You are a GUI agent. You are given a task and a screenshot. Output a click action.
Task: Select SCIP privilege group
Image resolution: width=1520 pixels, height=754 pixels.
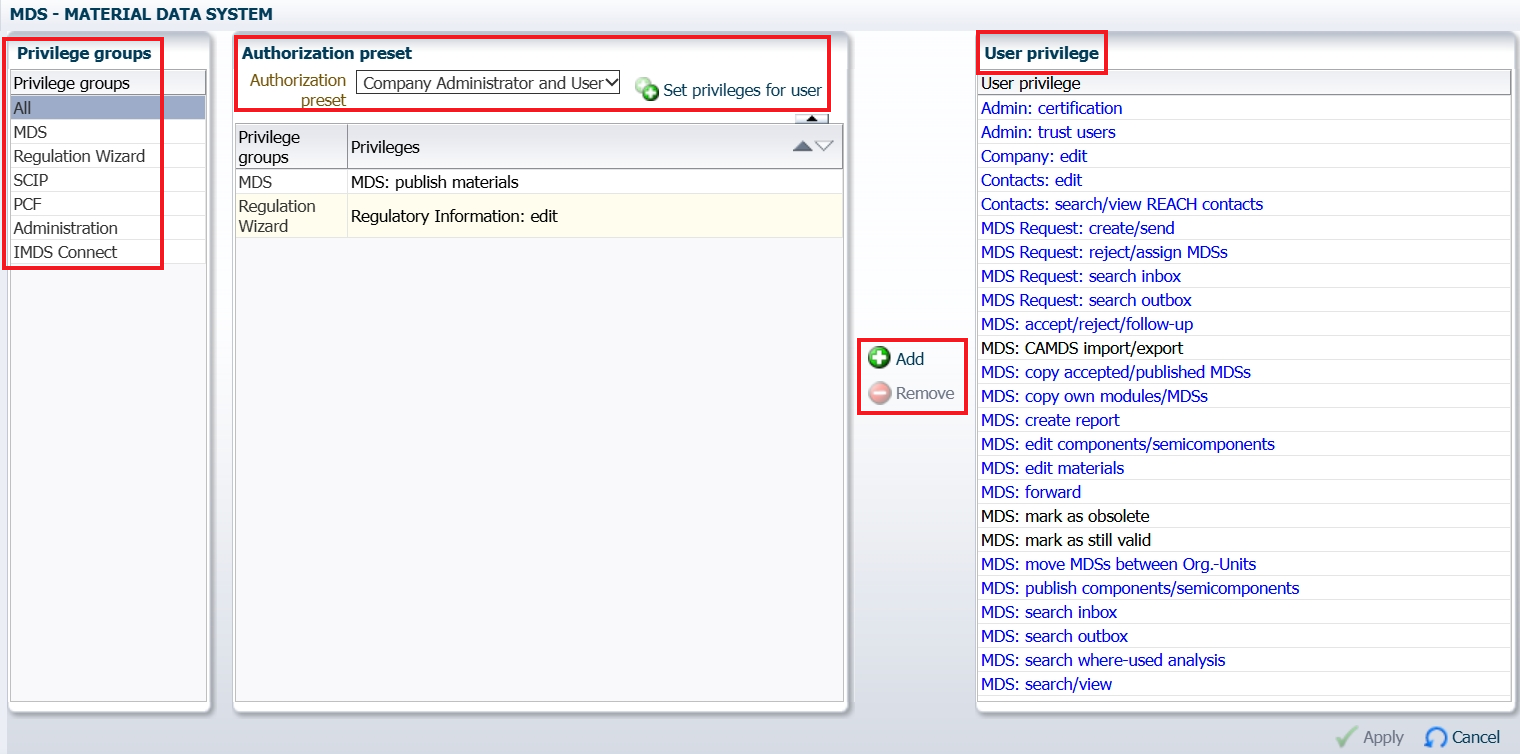point(107,180)
